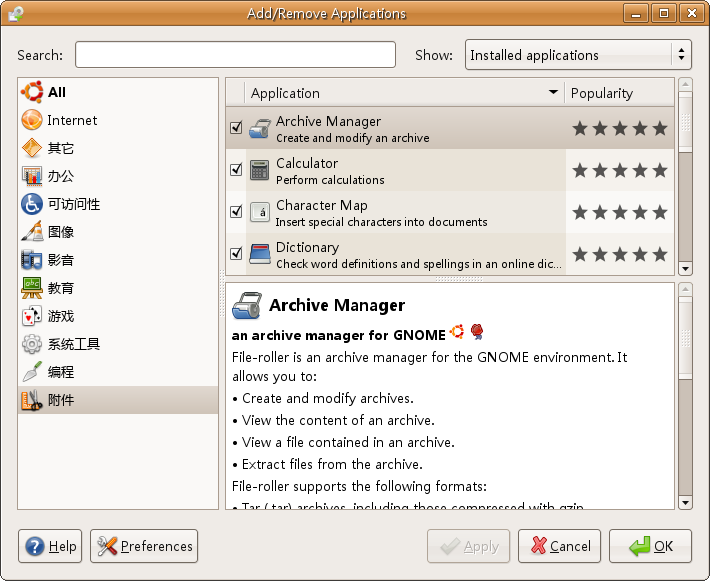Click the Ubuntu logo beside GNOME heading

pos(457,332)
